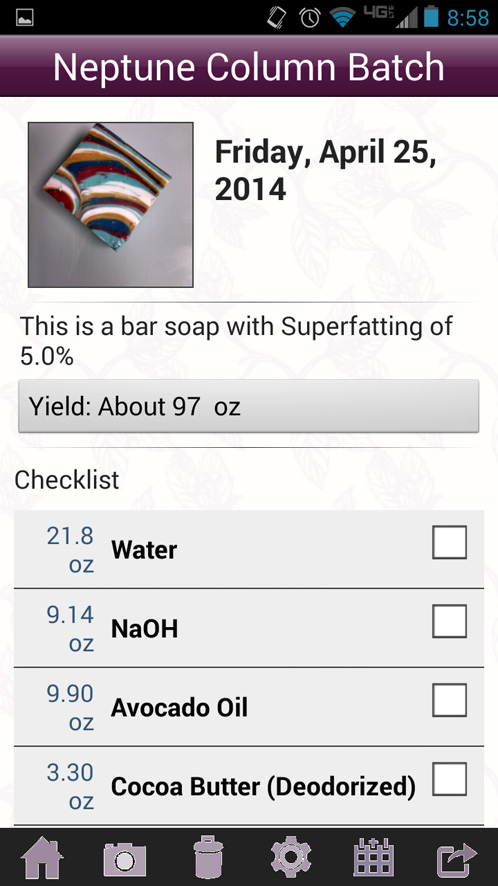Viewport: 498px width, 886px height.
Task: Open the swirled soap bar thumbnail
Action: point(111,205)
